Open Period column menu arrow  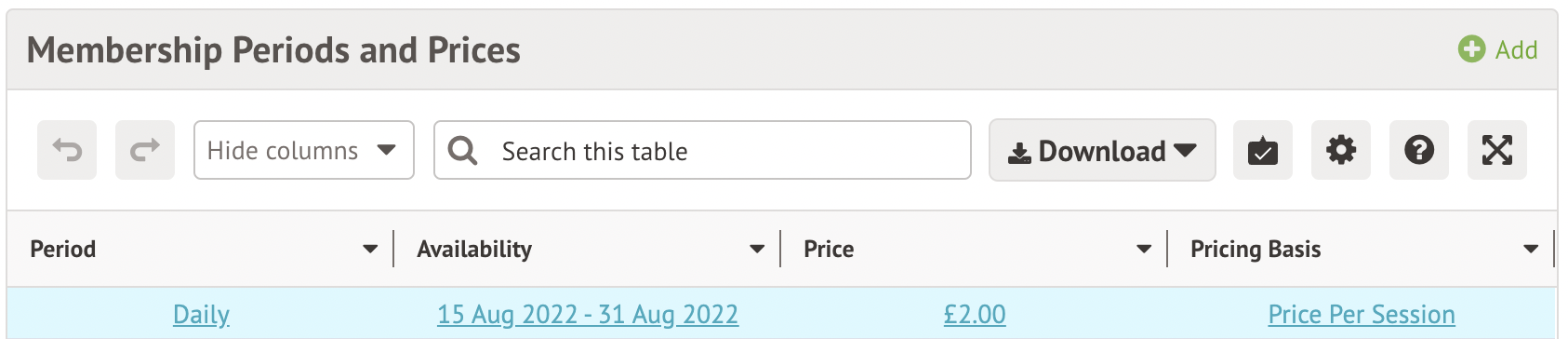(370, 249)
